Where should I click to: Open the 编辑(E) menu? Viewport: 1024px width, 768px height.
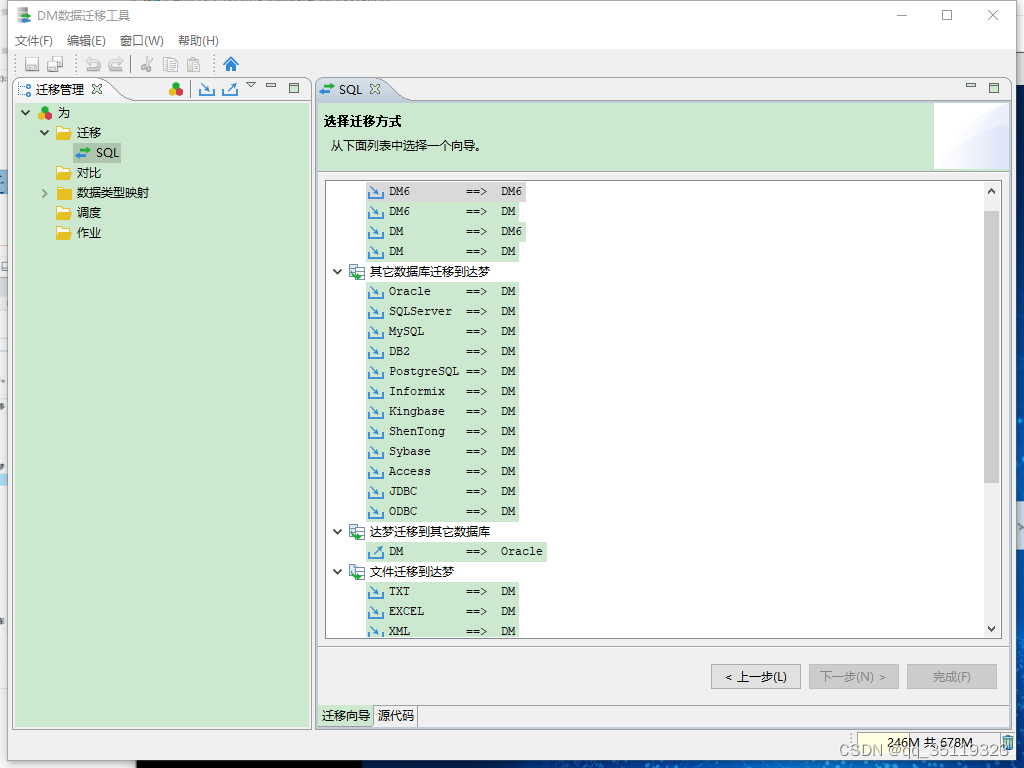[x=86, y=40]
